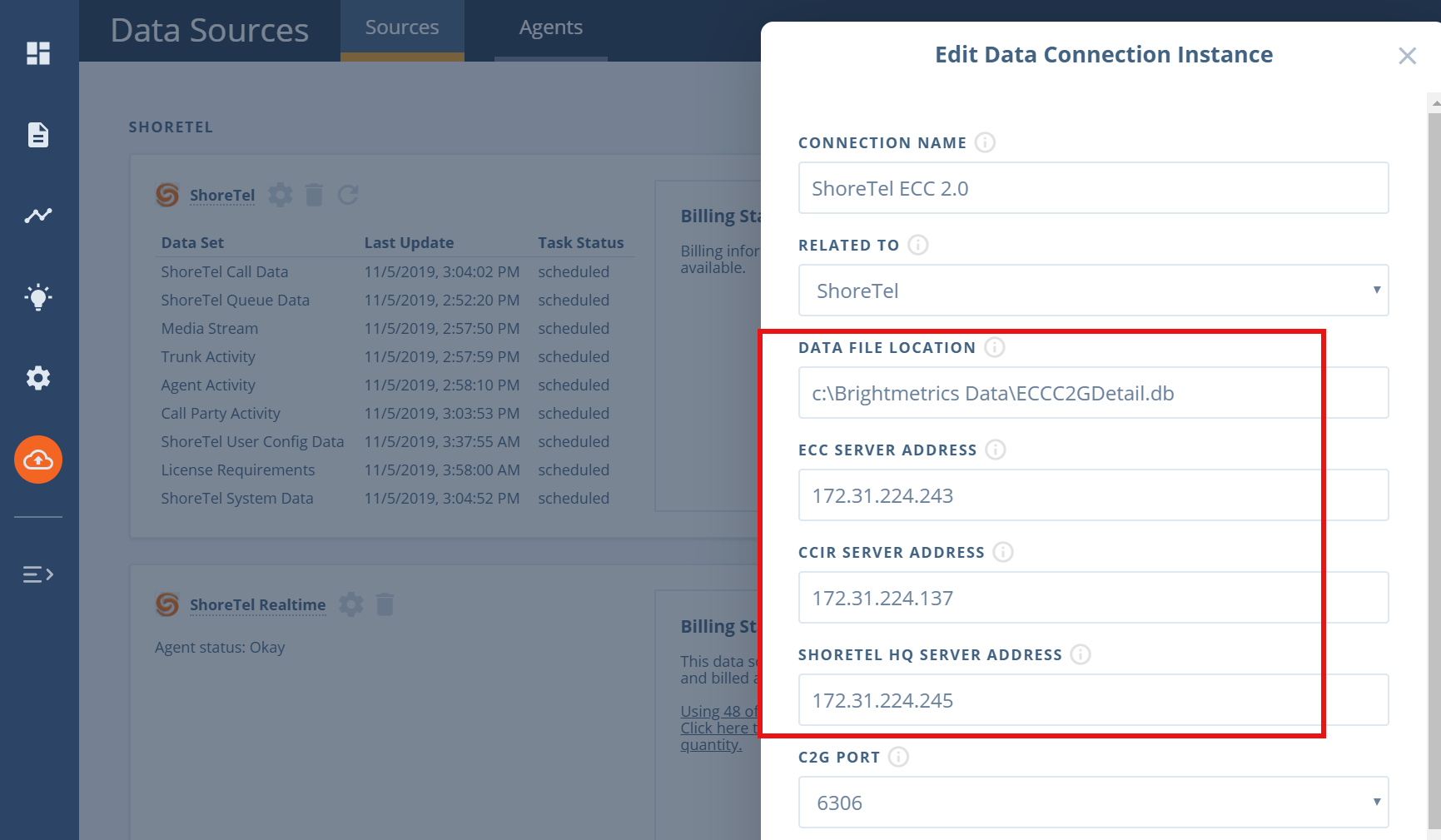Select the ShoreTel Call Data row
The height and width of the screenshot is (840, 1441).
396,271
